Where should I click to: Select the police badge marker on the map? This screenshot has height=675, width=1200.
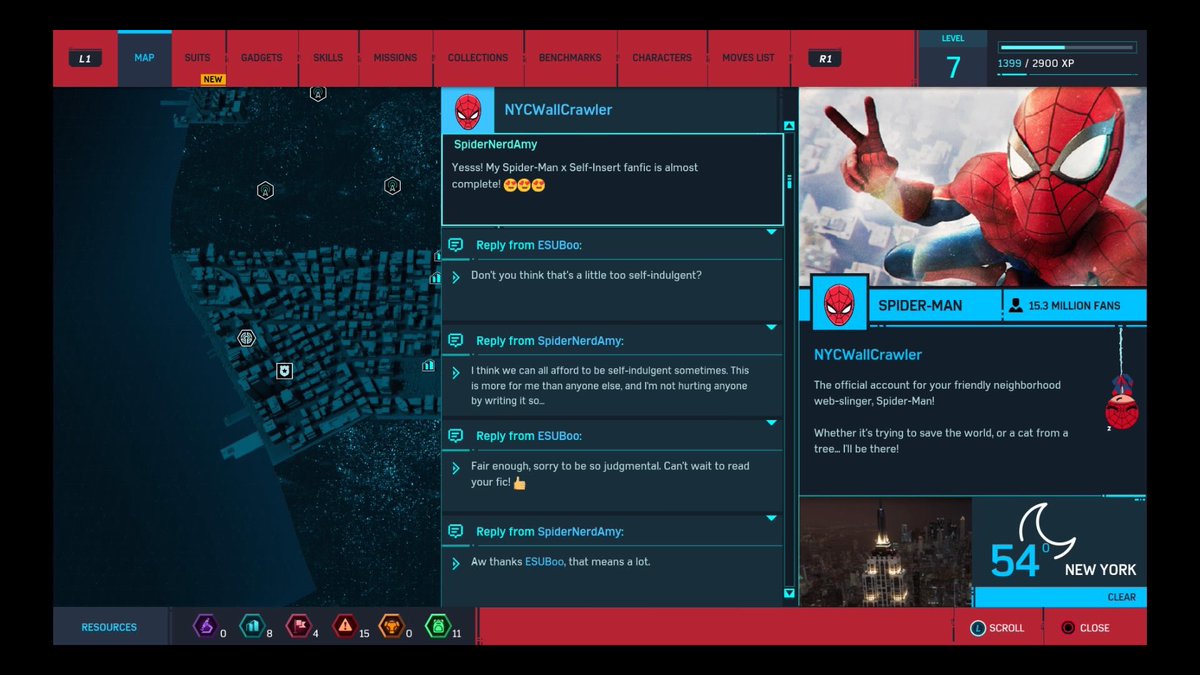pyautogui.click(x=285, y=371)
